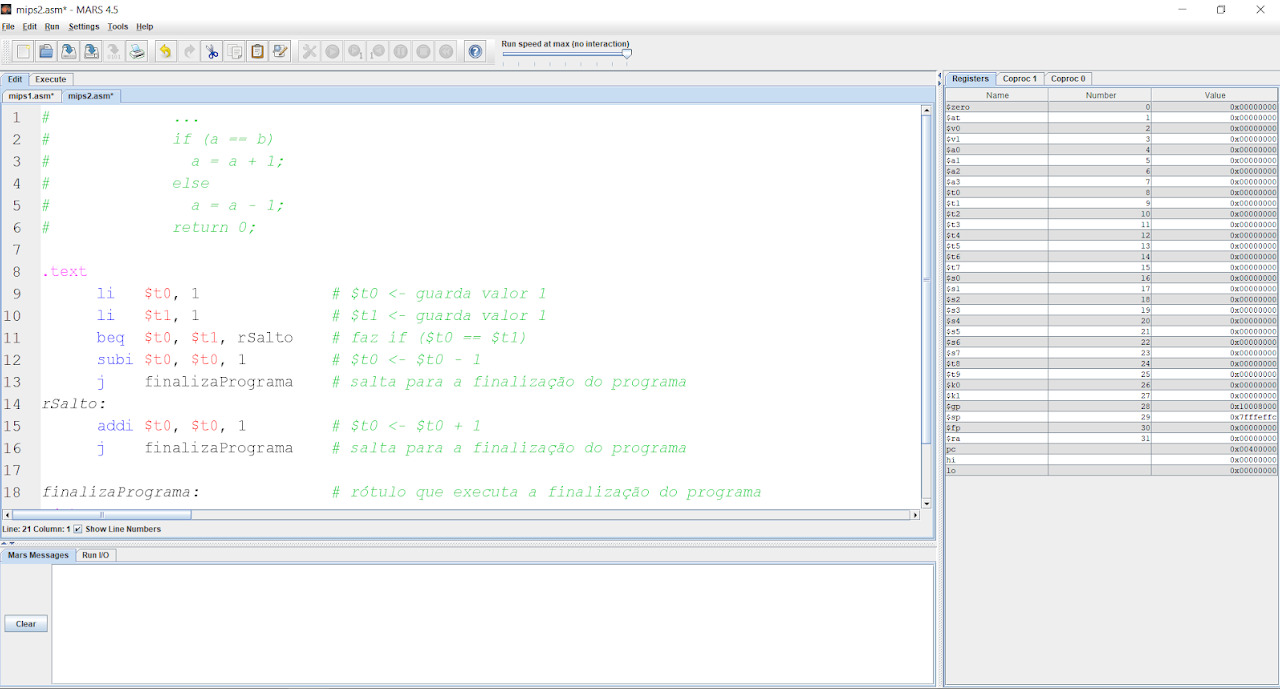Image resolution: width=1280 pixels, height=689 pixels.
Task: Click the Save As toolbar icon
Action: pyautogui.click(x=91, y=51)
